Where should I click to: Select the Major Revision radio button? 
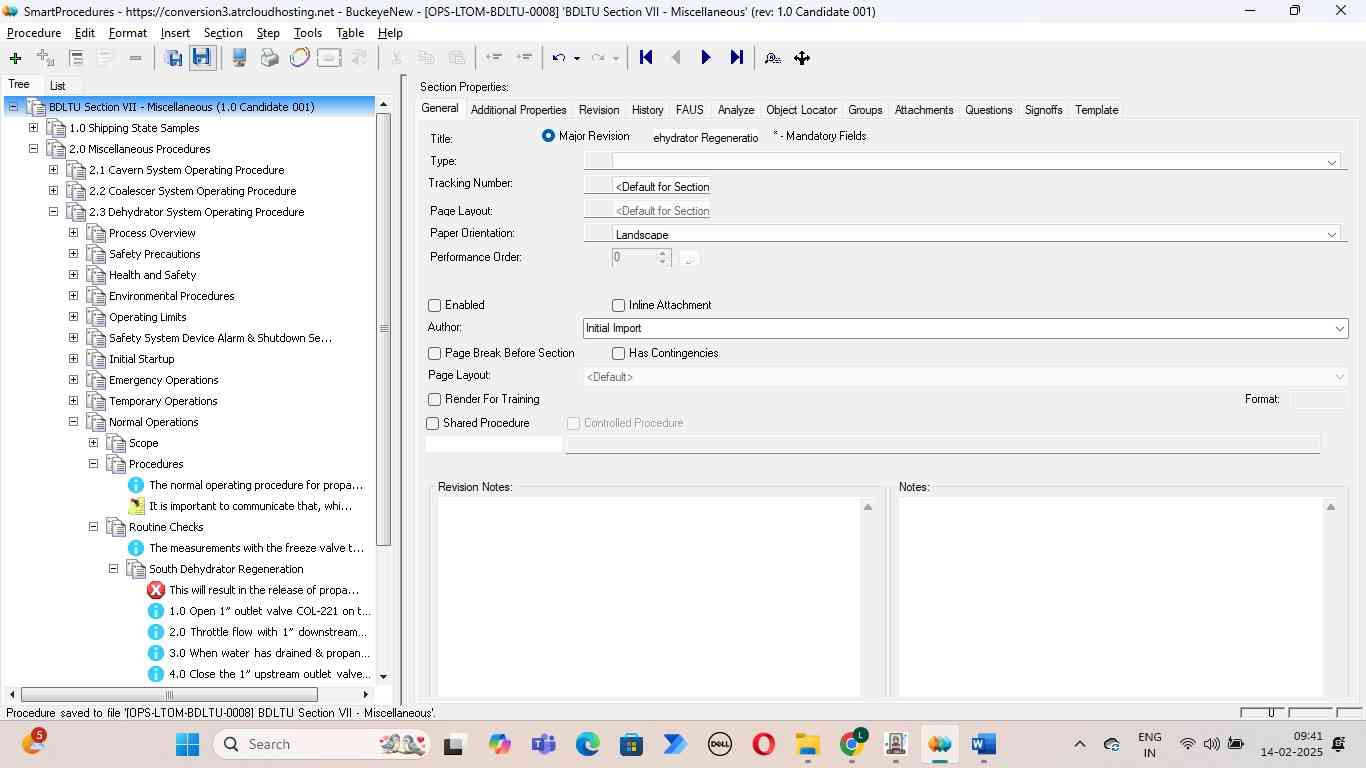[x=548, y=136]
